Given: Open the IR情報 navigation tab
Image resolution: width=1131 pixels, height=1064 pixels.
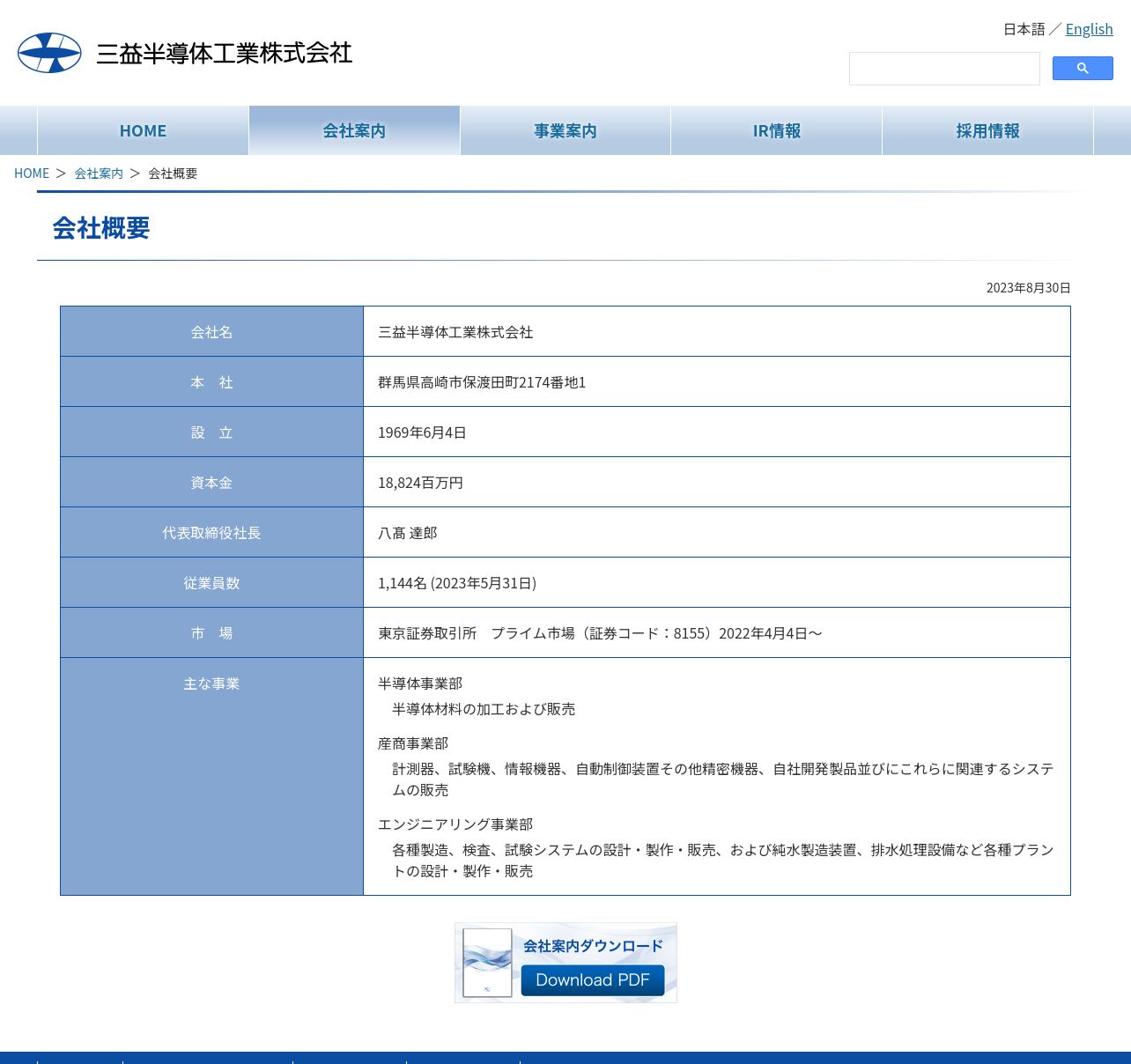Looking at the screenshot, I should click(x=777, y=130).
